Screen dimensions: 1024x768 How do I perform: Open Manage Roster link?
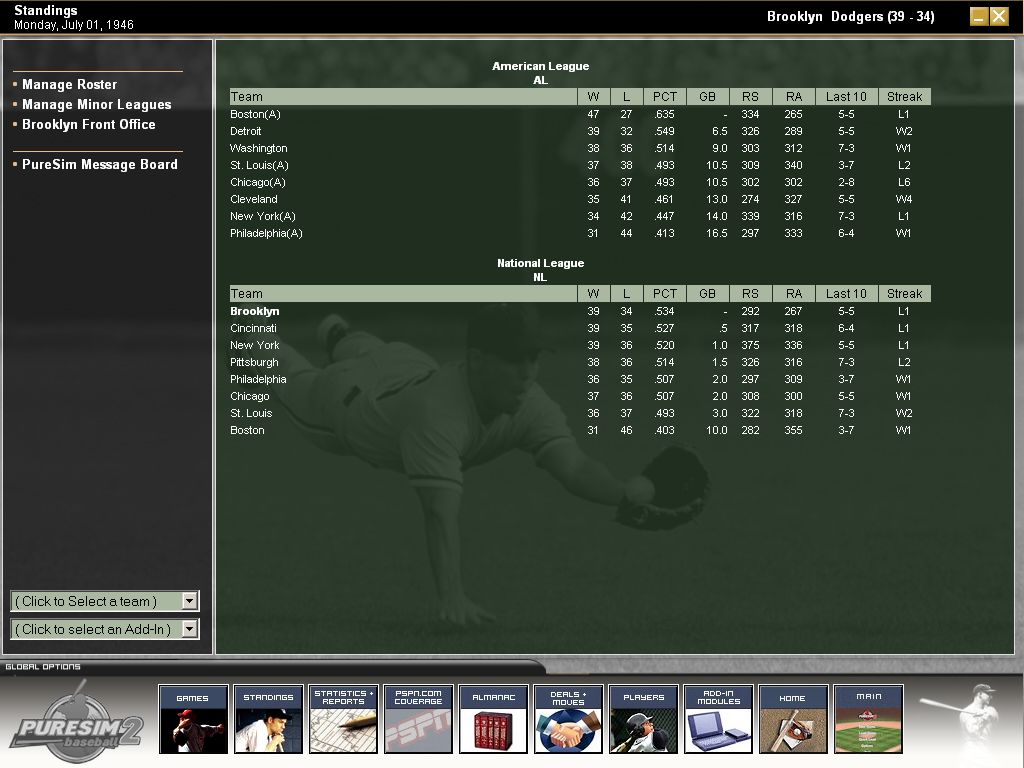(x=69, y=84)
